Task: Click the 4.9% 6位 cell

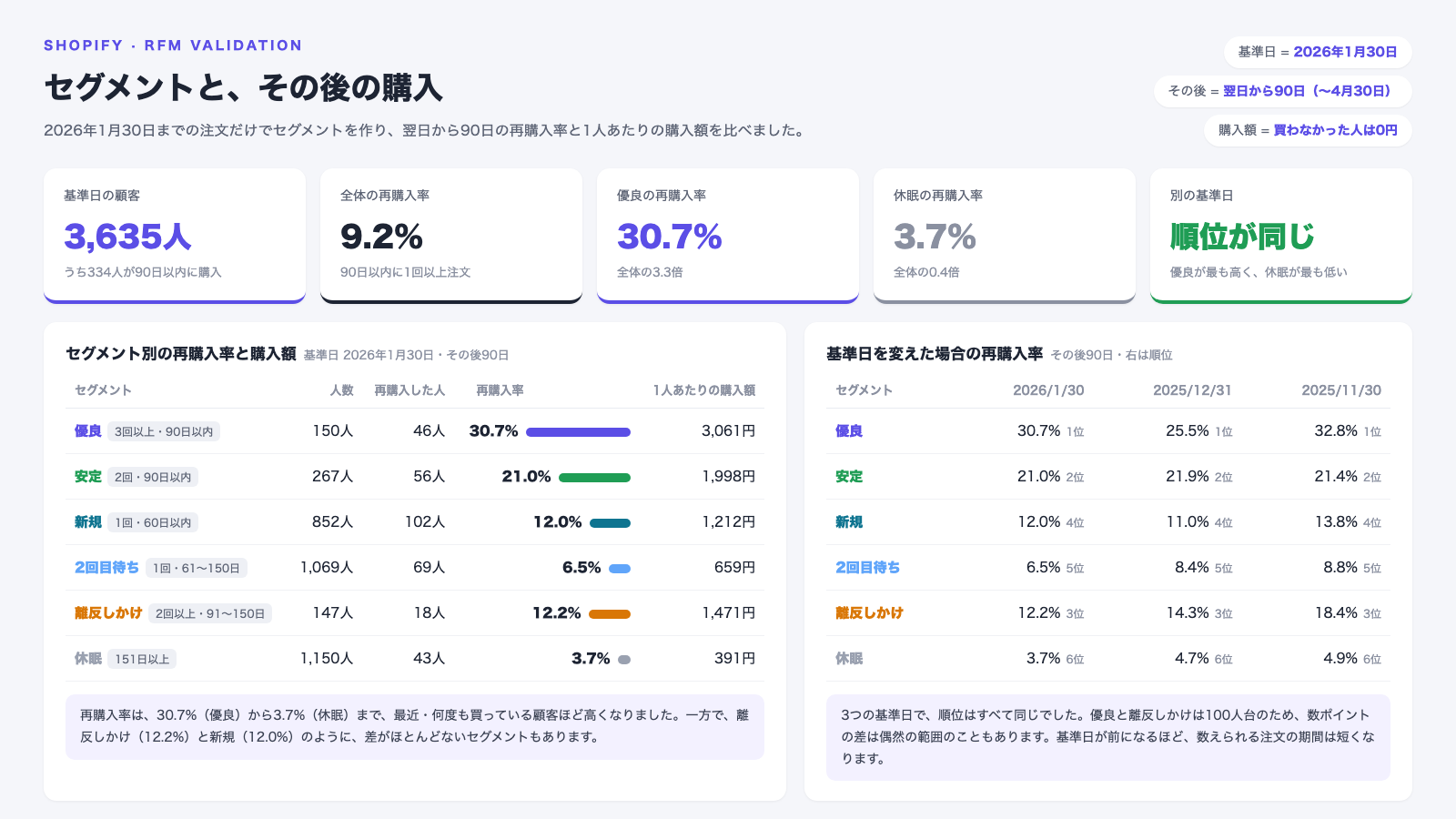Action: click(x=1352, y=659)
